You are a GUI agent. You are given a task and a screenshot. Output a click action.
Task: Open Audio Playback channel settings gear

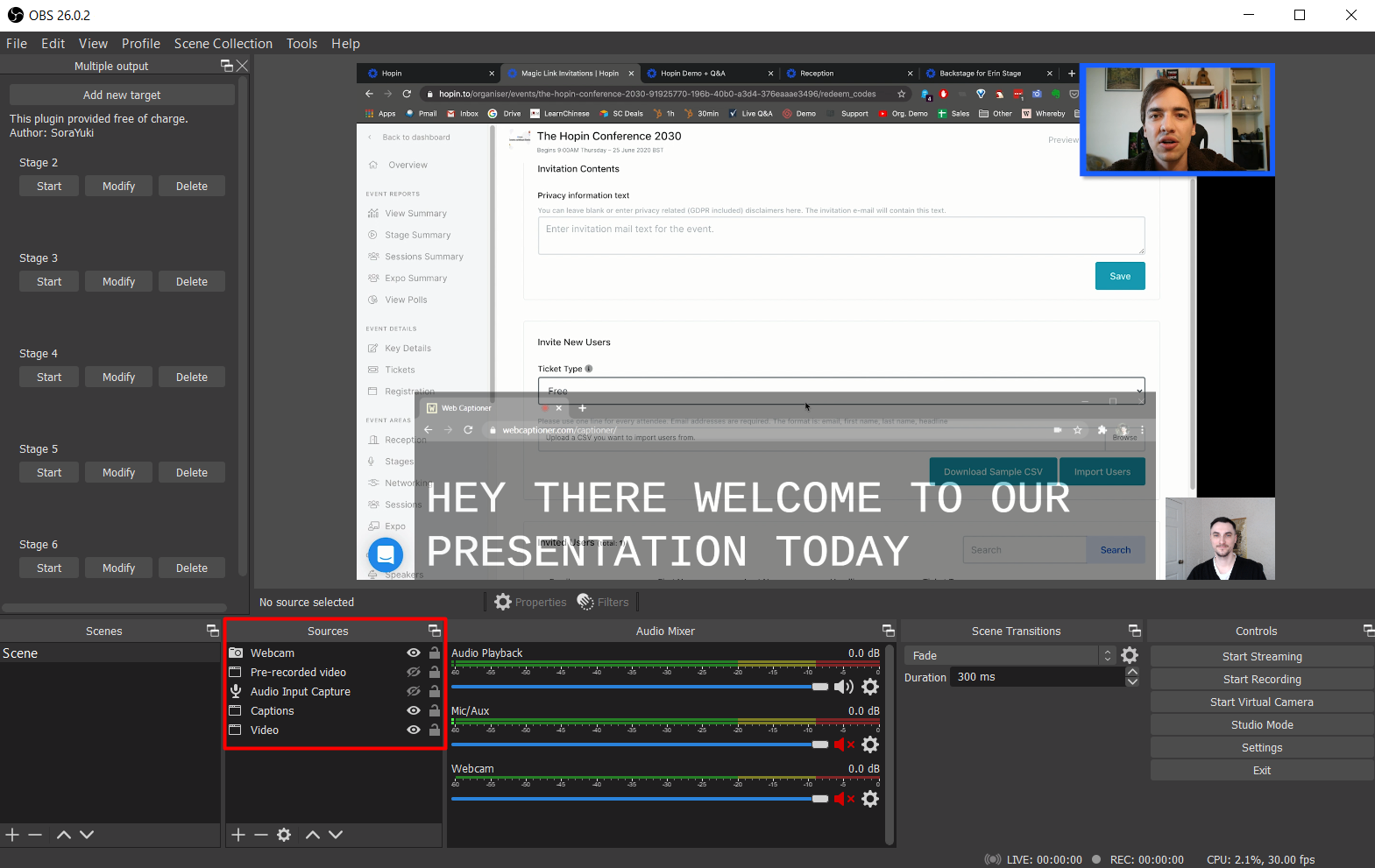[x=870, y=687]
